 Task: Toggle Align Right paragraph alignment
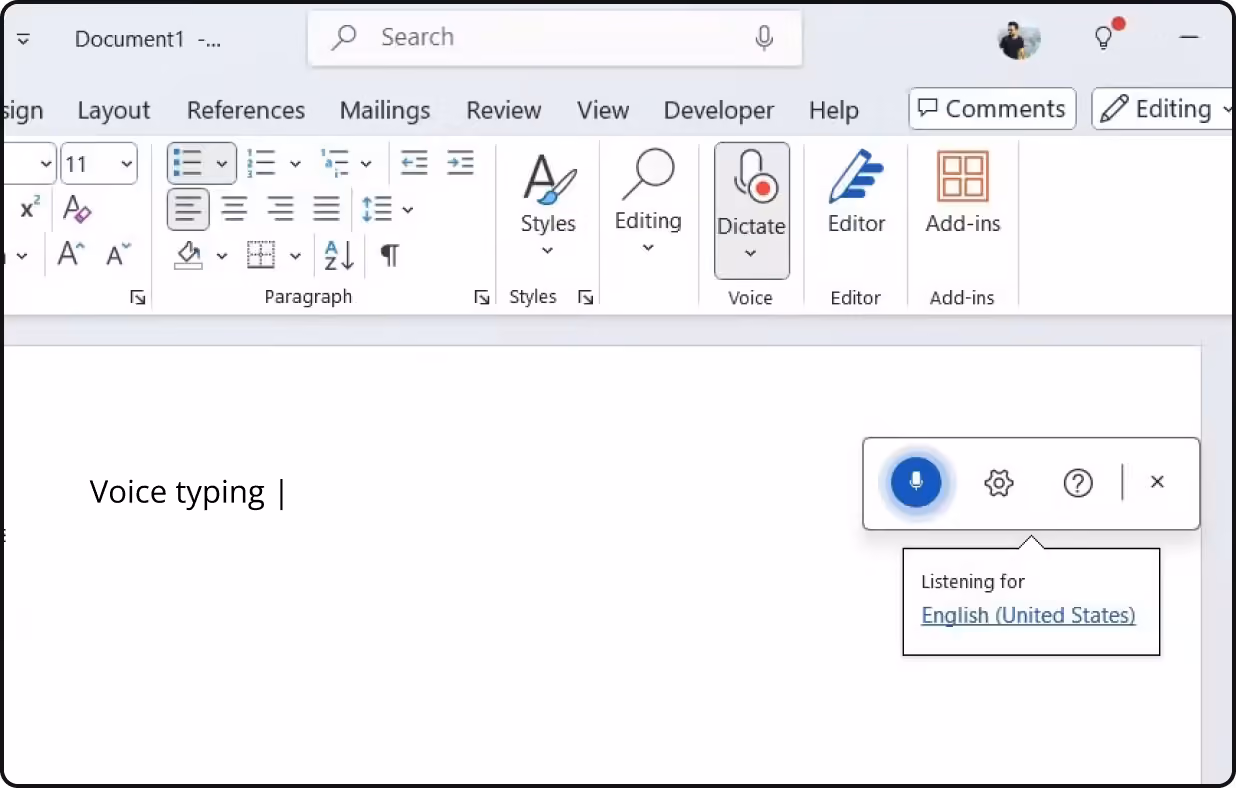click(280, 209)
